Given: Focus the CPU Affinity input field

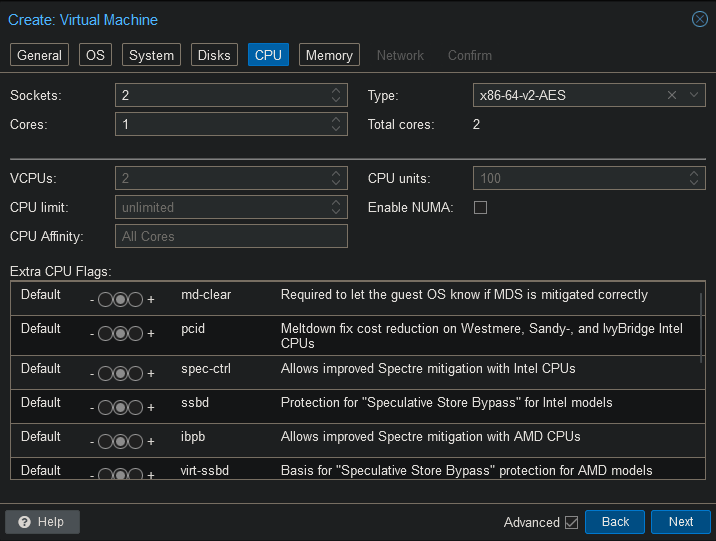Looking at the screenshot, I should click(x=231, y=236).
